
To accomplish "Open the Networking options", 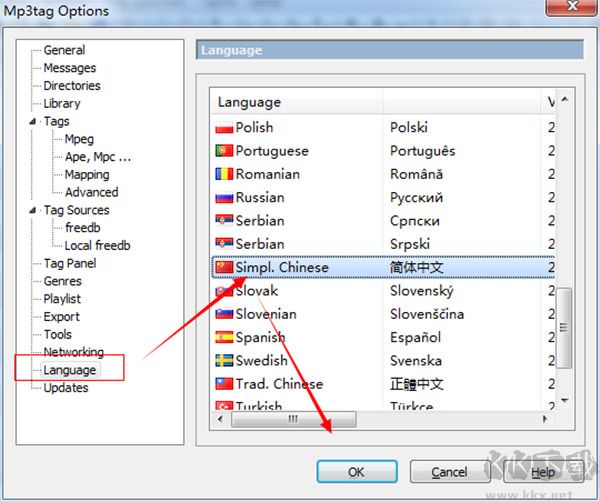I will (73, 352).
